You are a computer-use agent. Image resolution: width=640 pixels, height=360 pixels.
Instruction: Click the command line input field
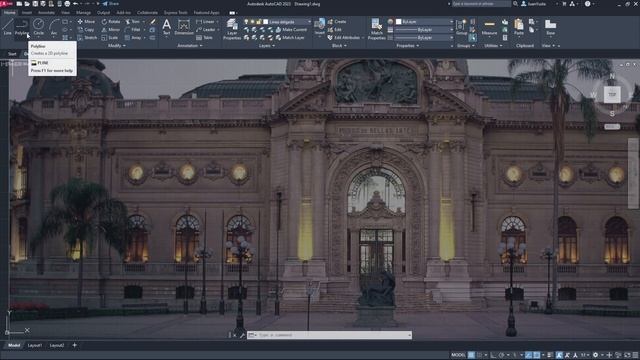click(330, 335)
